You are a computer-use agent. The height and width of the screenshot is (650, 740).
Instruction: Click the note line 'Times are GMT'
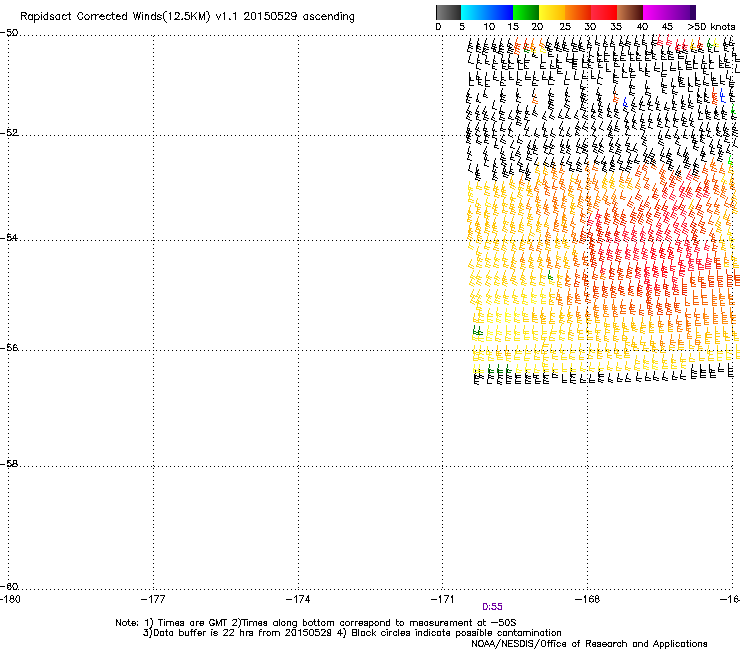pos(193,623)
